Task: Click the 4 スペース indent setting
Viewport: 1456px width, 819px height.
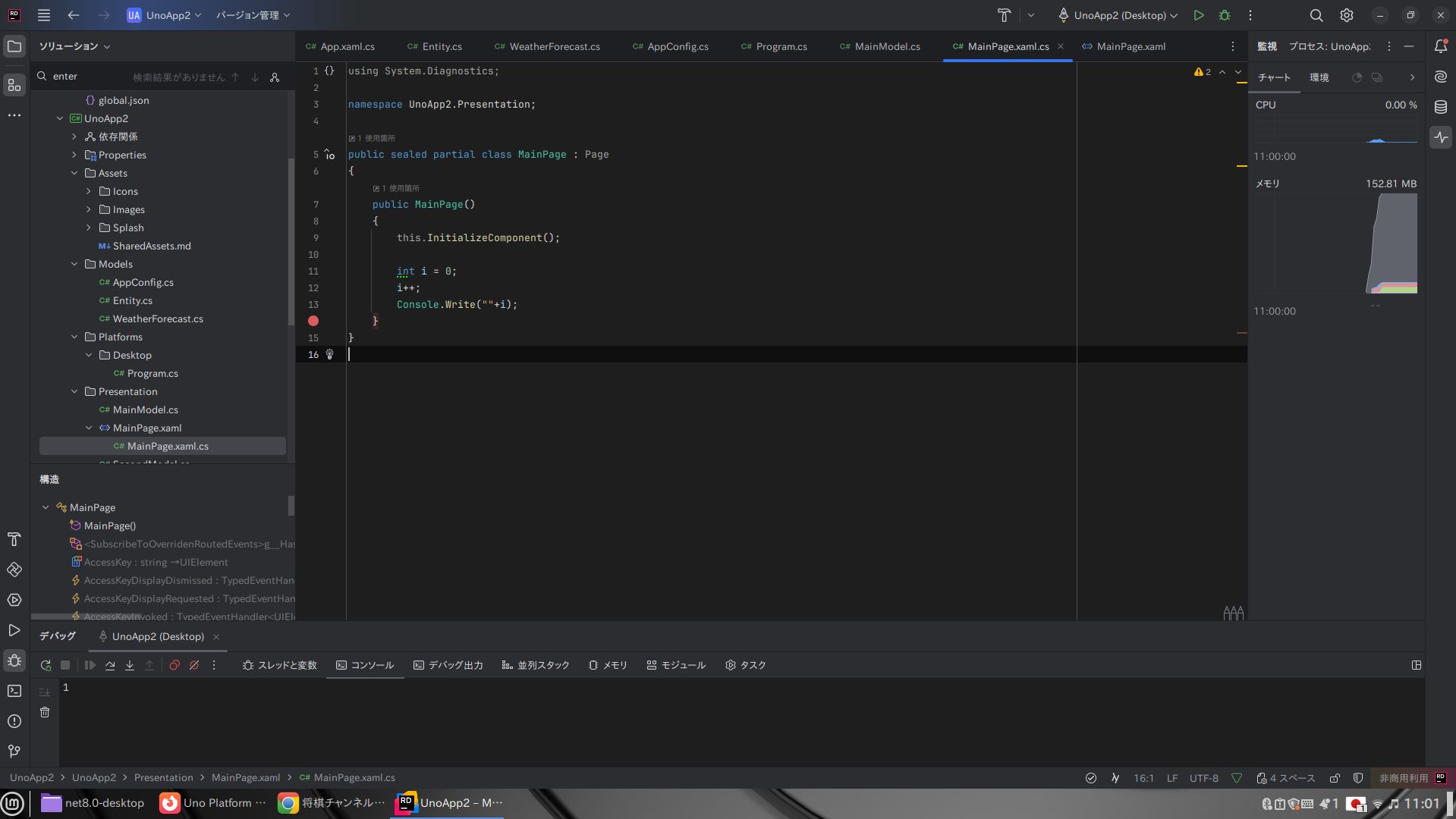Action: coord(1286,778)
